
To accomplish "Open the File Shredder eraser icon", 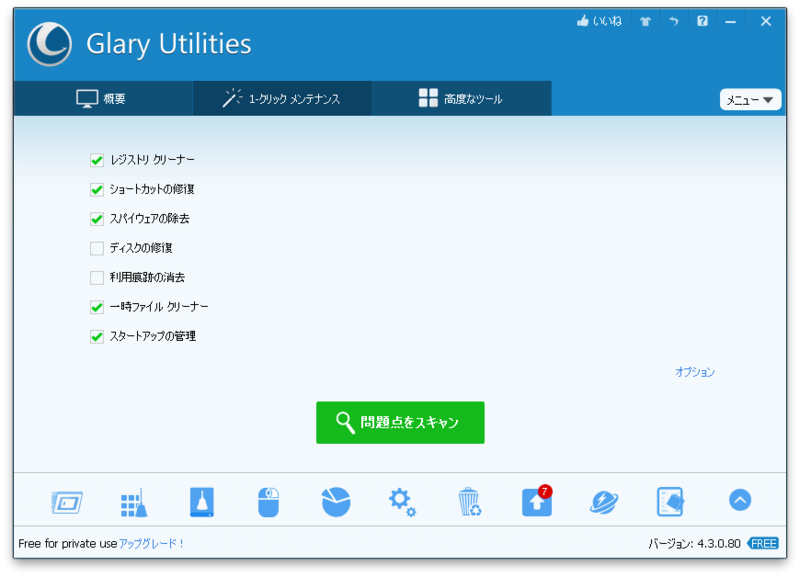I will [670, 502].
